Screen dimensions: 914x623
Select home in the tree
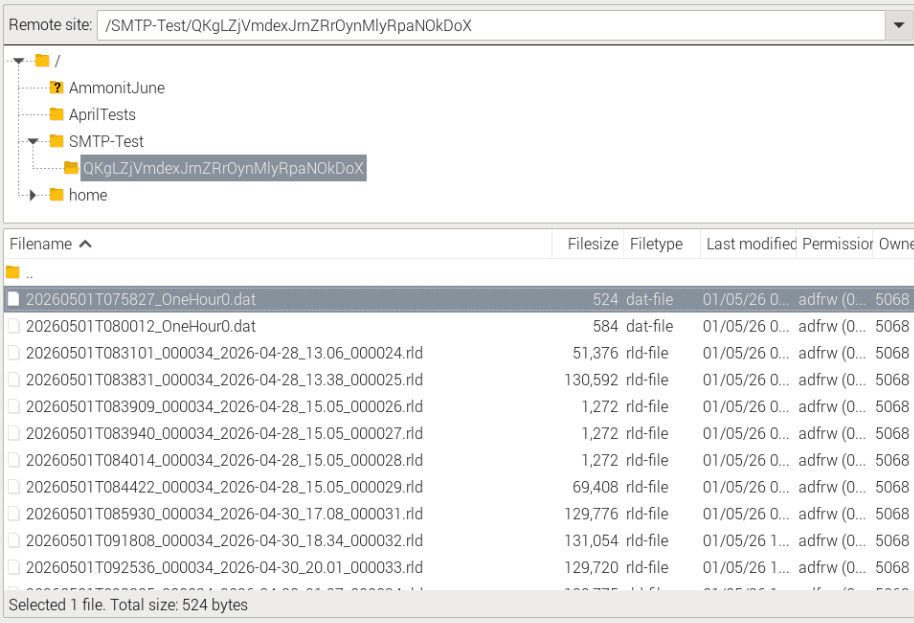[x=88, y=195]
